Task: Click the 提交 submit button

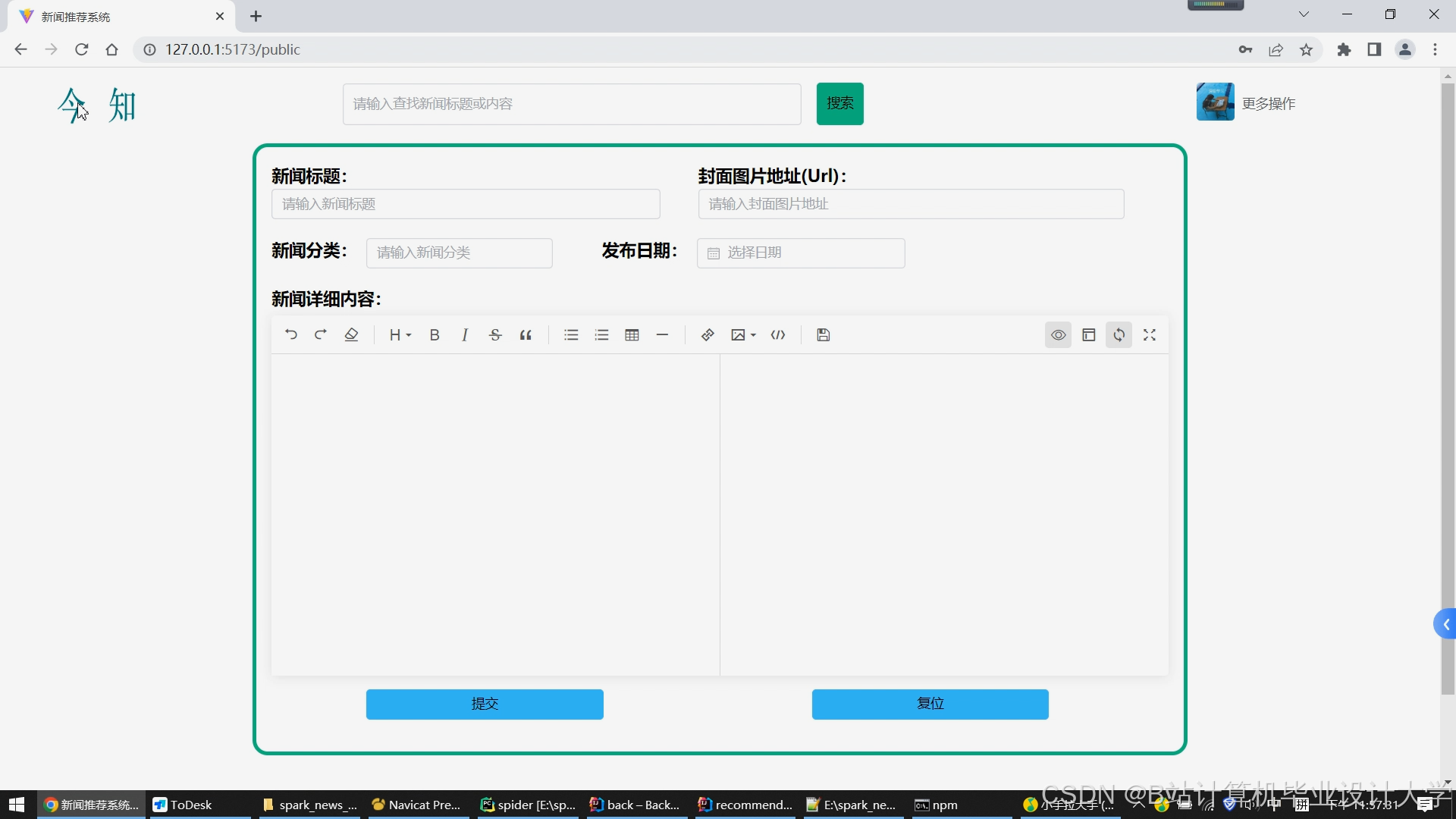Action: pyautogui.click(x=485, y=704)
